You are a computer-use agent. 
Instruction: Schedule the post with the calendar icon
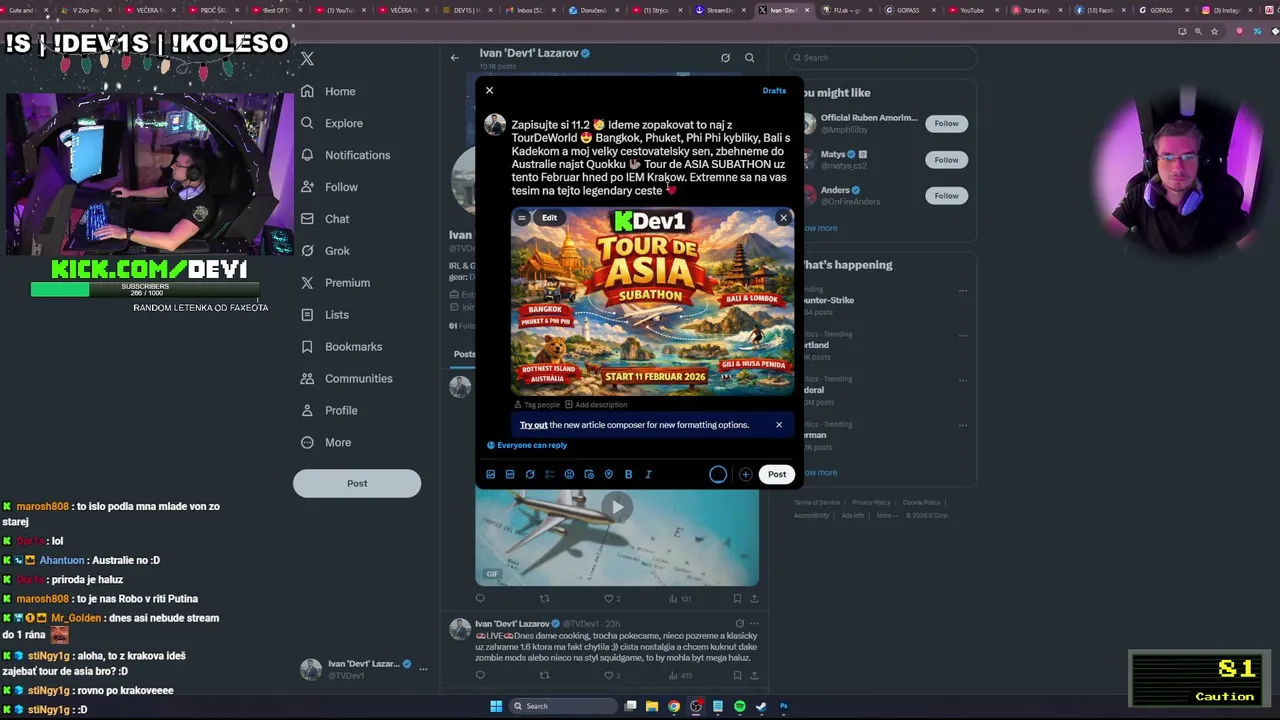point(589,475)
